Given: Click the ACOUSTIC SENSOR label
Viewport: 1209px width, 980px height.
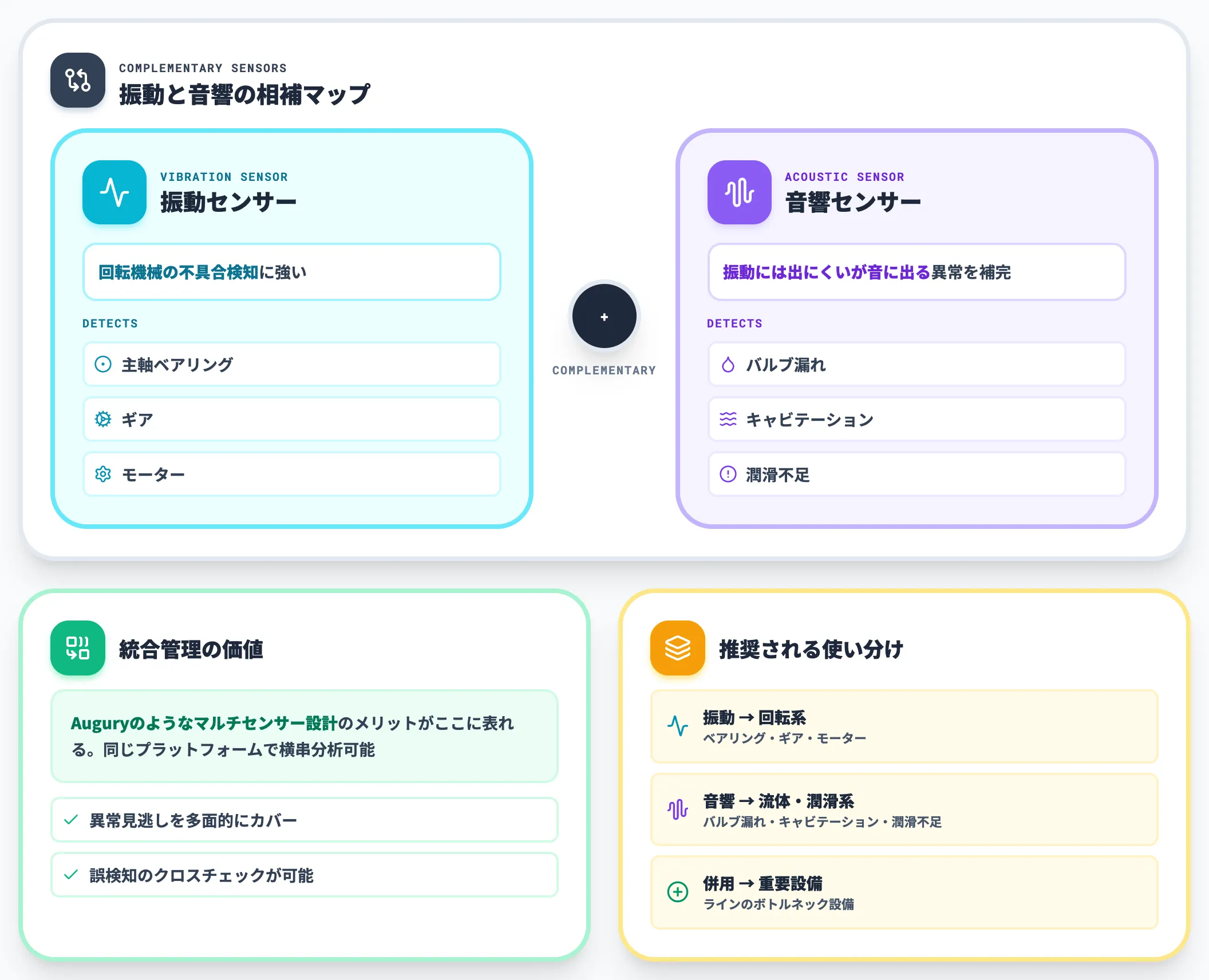Looking at the screenshot, I should point(845,177).
